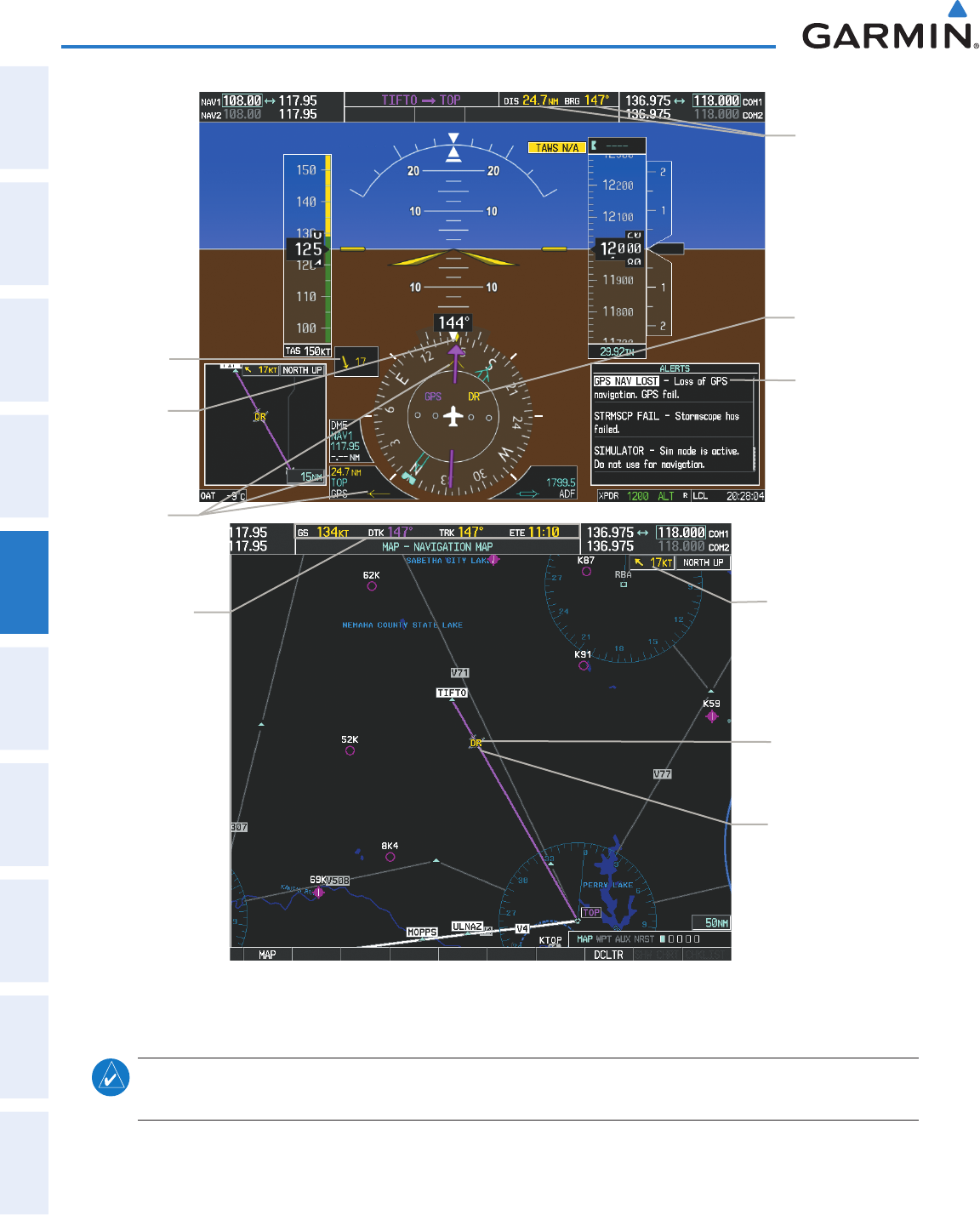Screen dimensions: 980x1215
Task: Click the NORTH UP label on the large navigation map
Action: tap(704, 562)
